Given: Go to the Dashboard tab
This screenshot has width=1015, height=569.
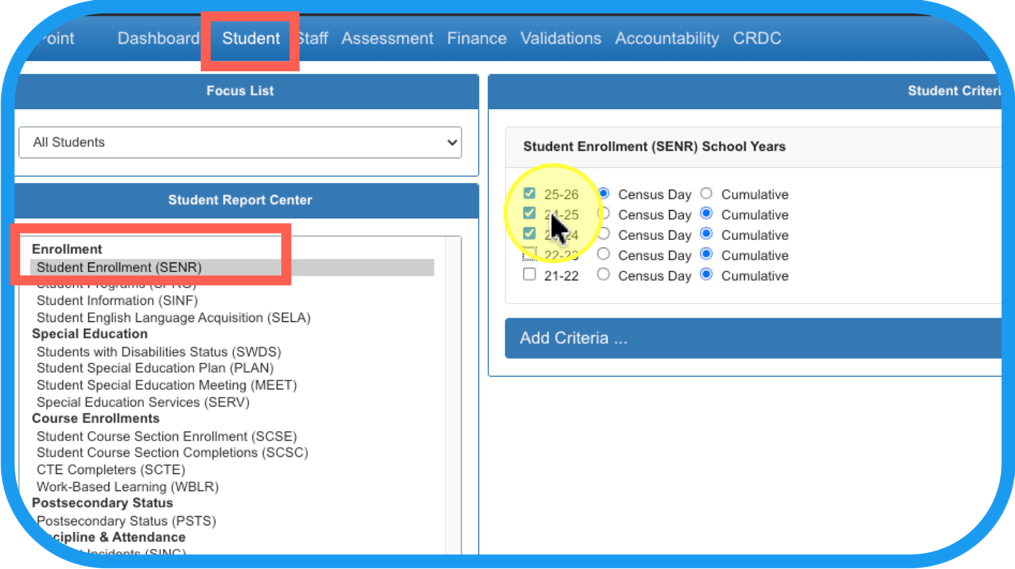Looking at the screenshot, I should pyautogui.click(x=158, y=39).
